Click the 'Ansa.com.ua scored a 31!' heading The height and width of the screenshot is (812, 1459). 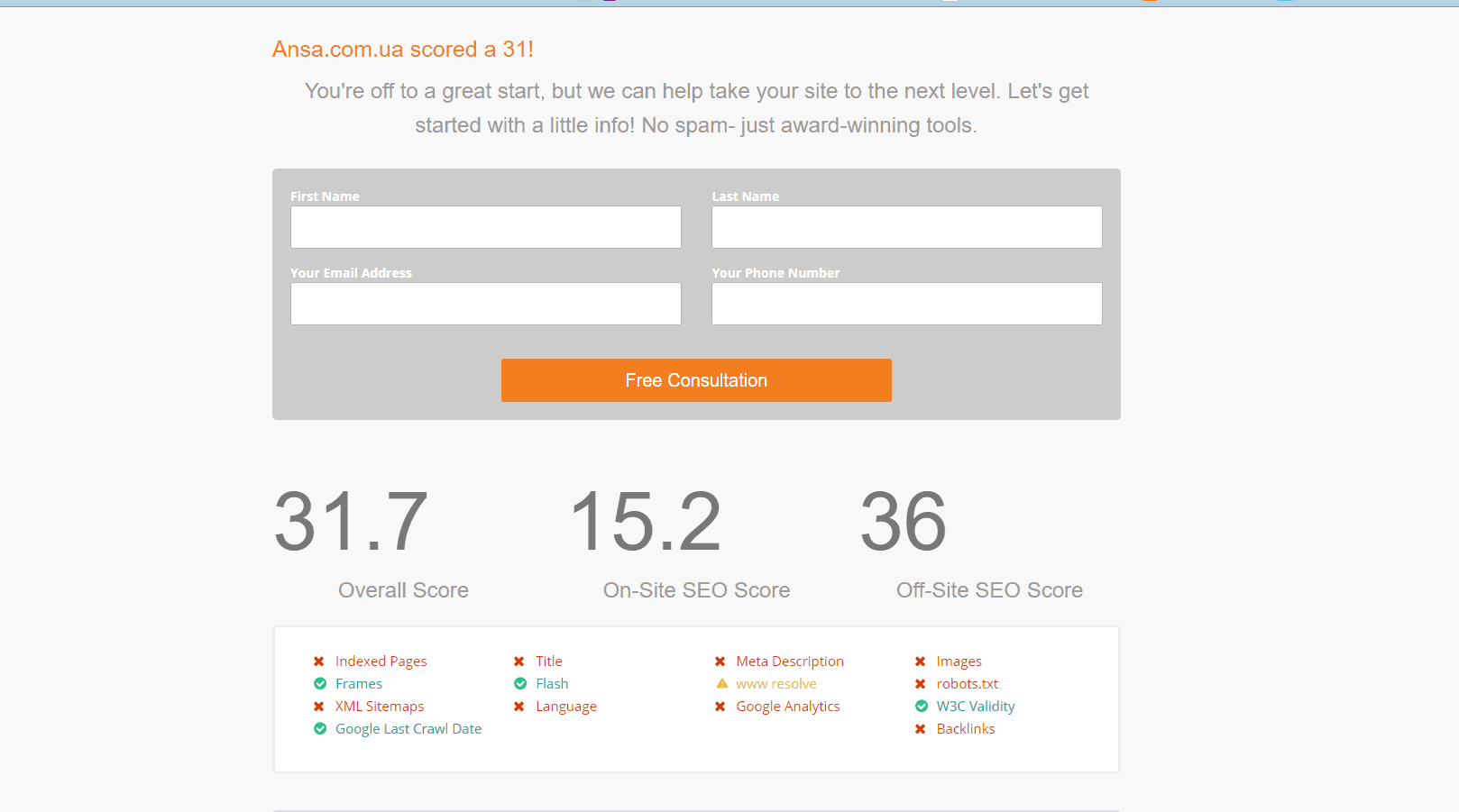pos(403,50)
